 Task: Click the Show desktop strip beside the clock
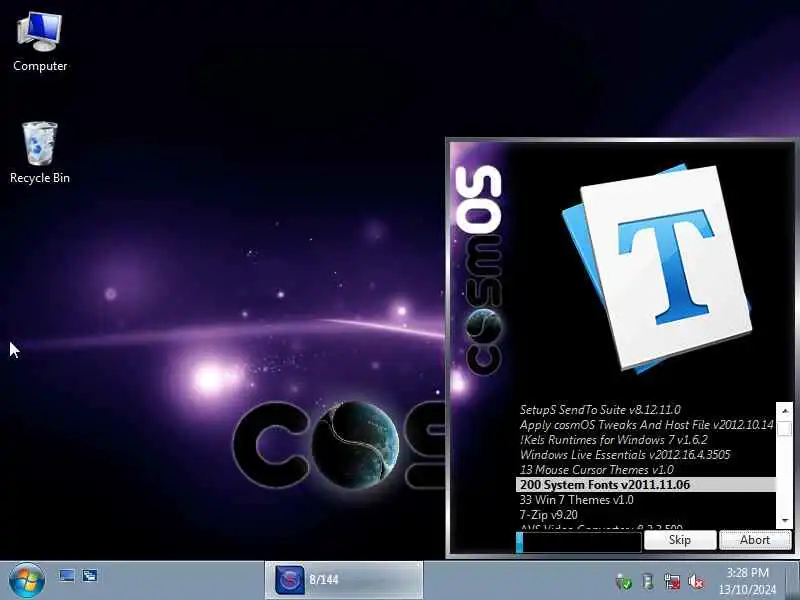792,580
